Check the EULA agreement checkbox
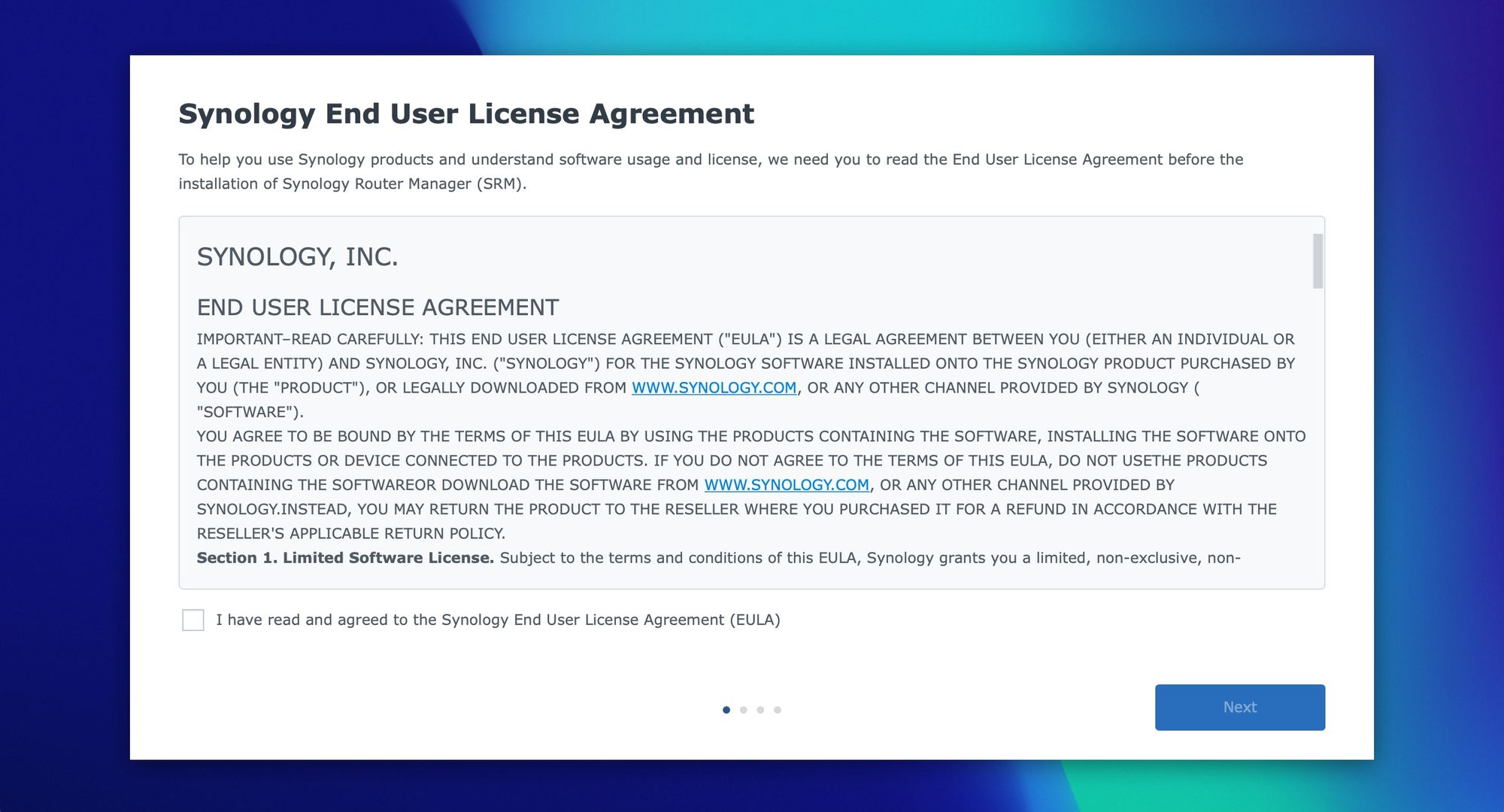 click(x=193, y=620)
